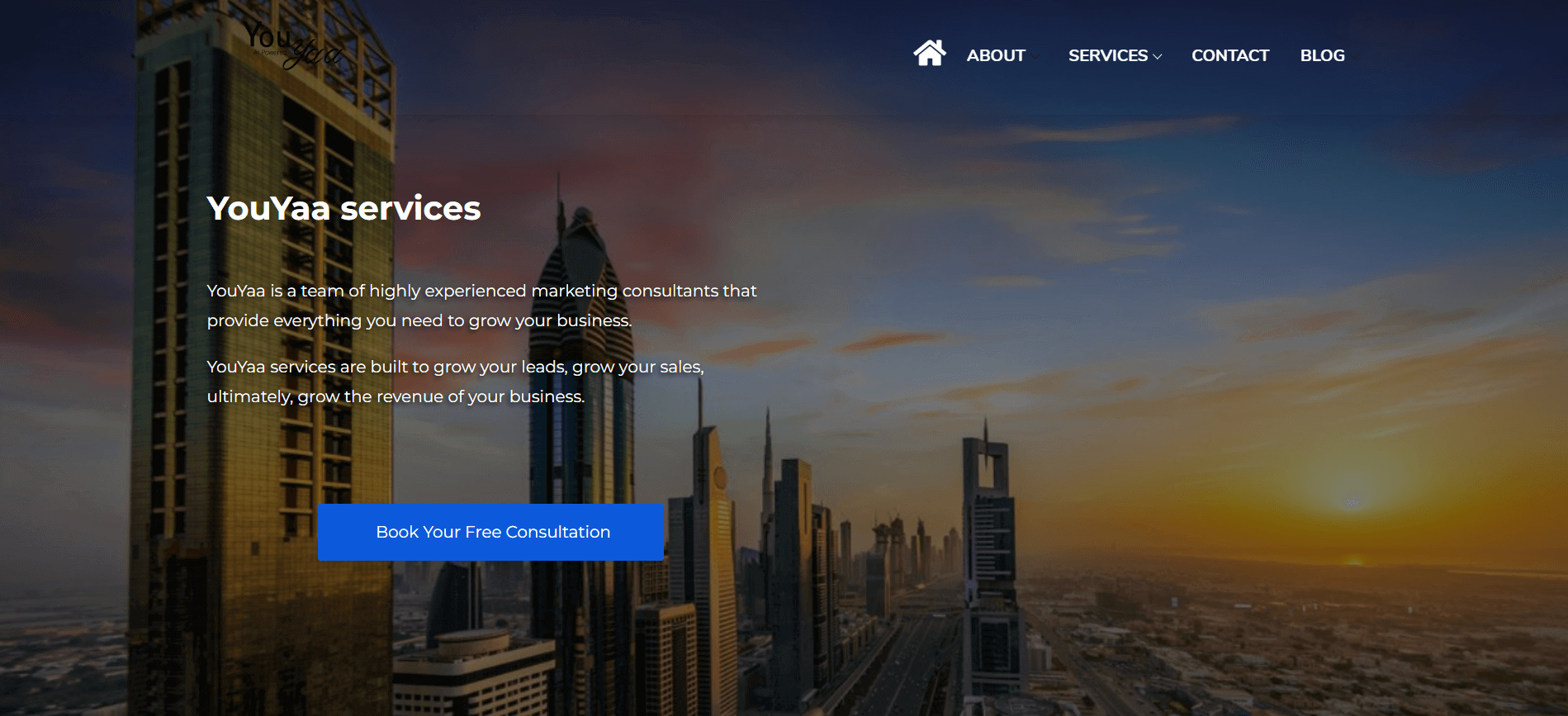Screen dimensions: 1568x716
Task: Click the YouYaa logo in the header
Action: pyautogui.click(x=293, y=46)
